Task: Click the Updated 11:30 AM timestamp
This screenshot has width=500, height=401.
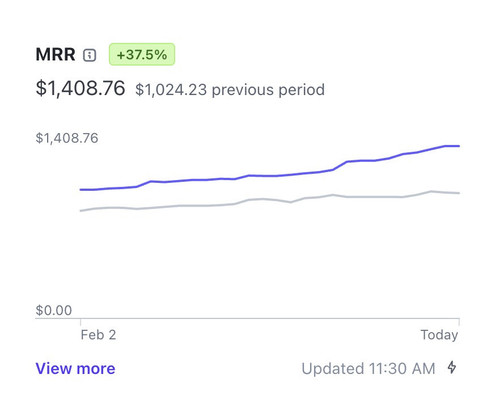Action: coord(368,369)
